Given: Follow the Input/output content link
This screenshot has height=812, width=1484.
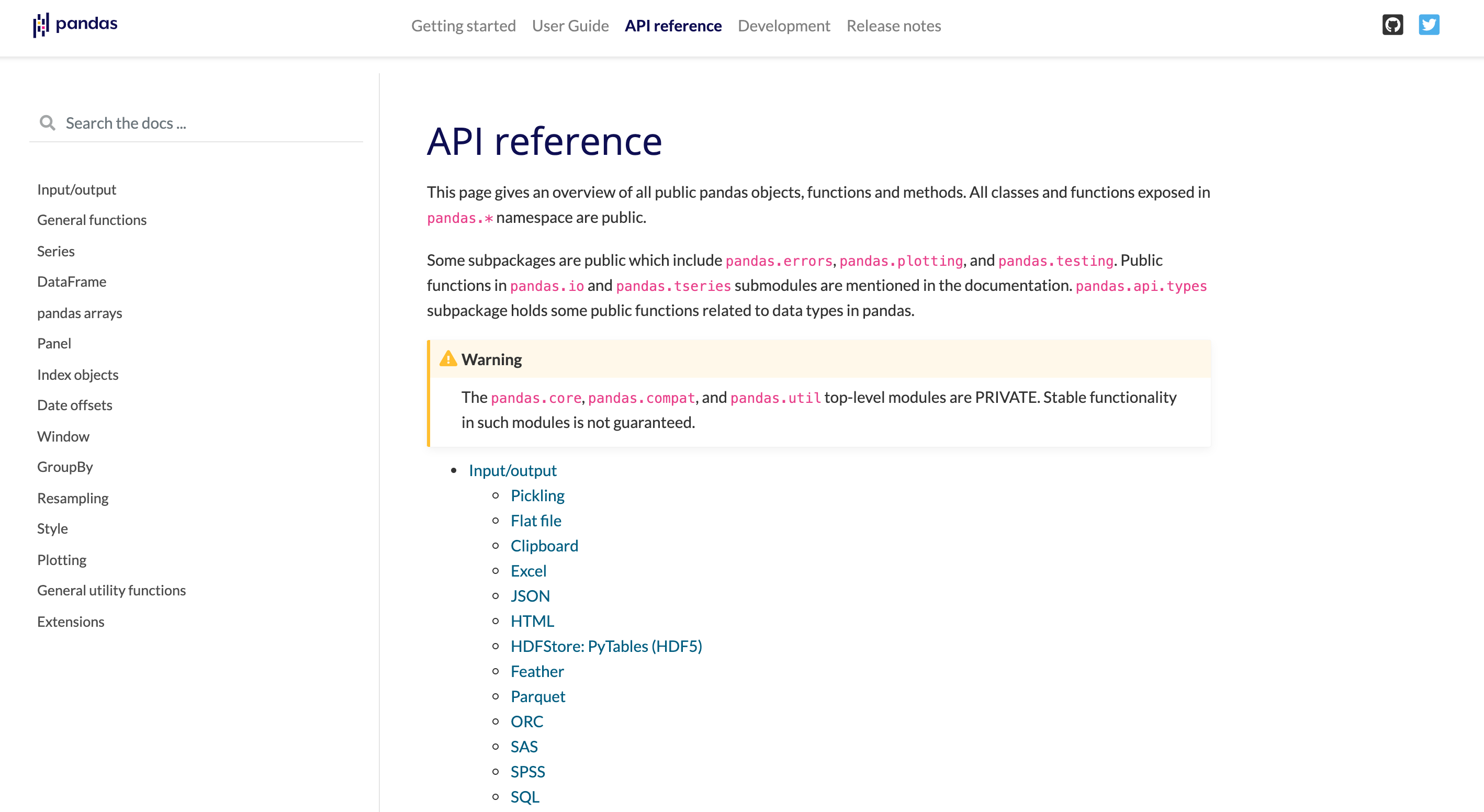Looking at the screenshot, I should (512, 470).
